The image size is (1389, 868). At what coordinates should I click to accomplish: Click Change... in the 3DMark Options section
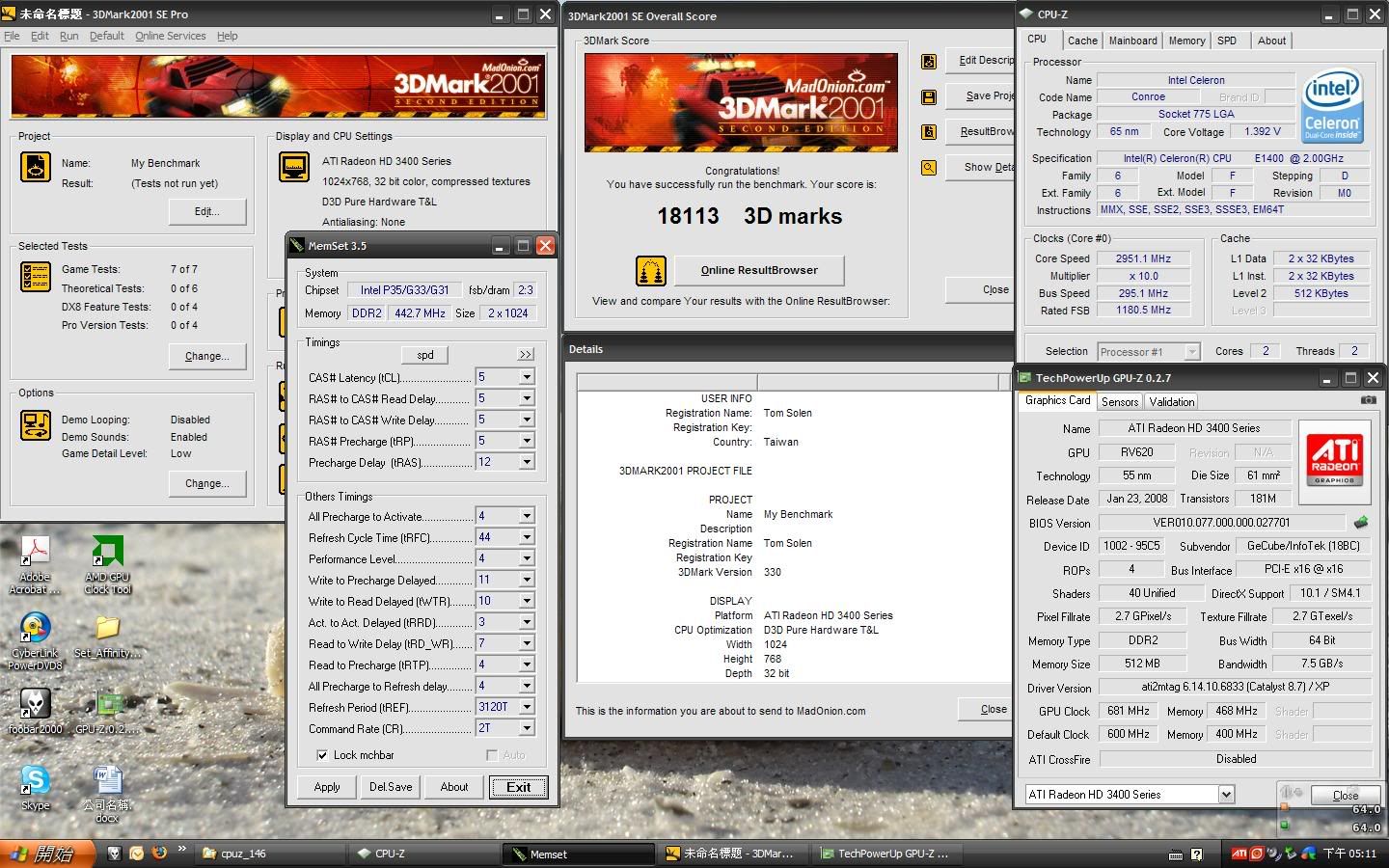(x=207, y=483)
